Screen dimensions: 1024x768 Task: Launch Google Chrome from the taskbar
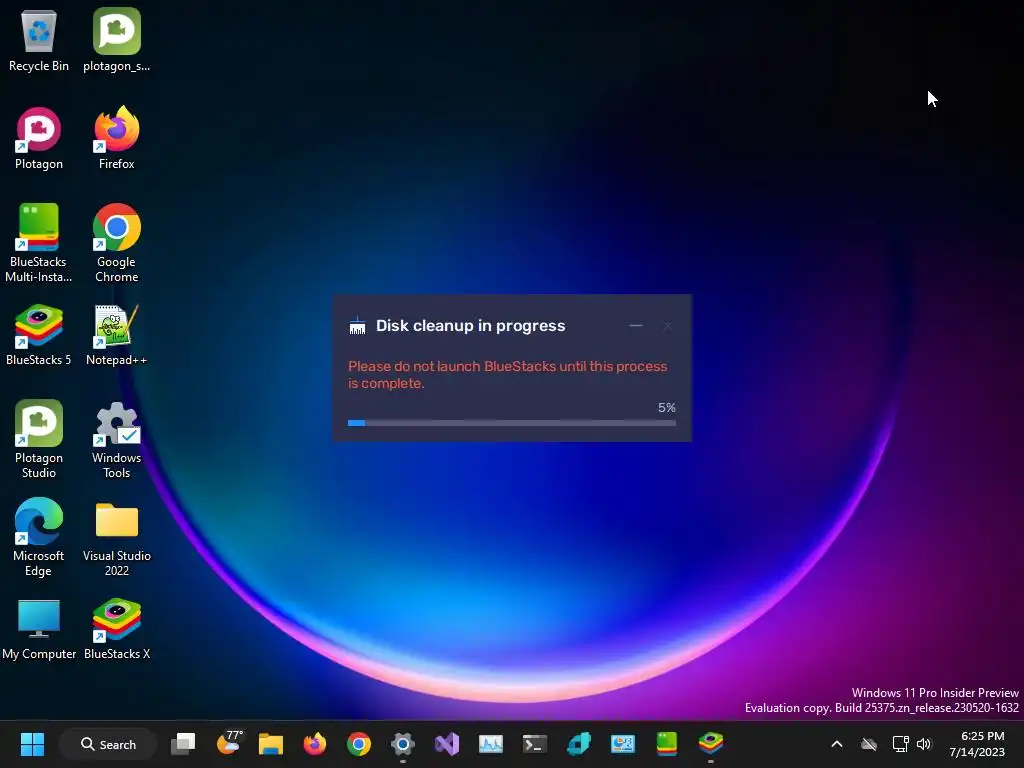[x=359, y=744]
